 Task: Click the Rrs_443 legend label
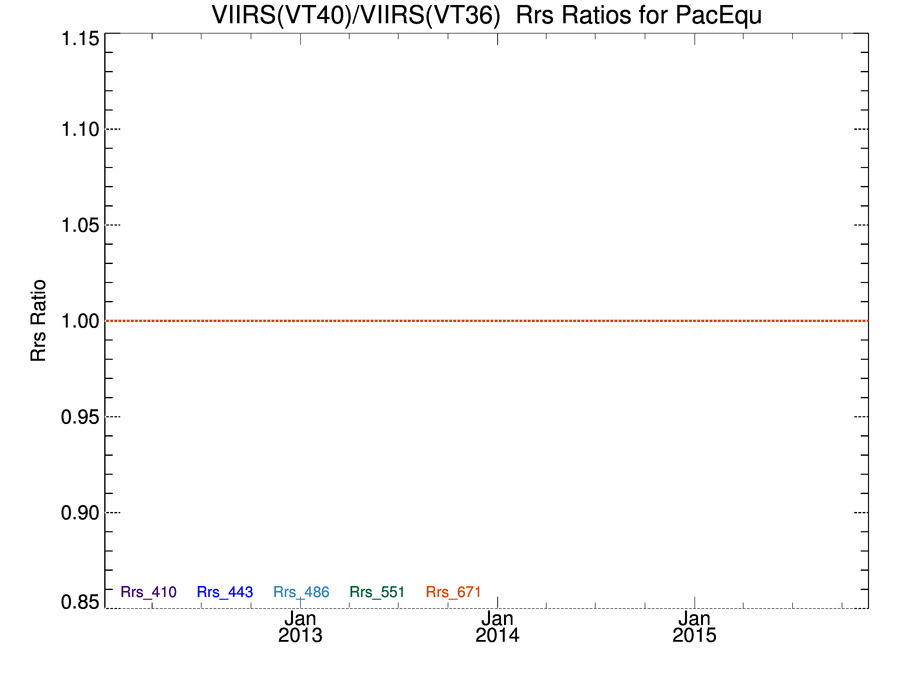point(225,592)
